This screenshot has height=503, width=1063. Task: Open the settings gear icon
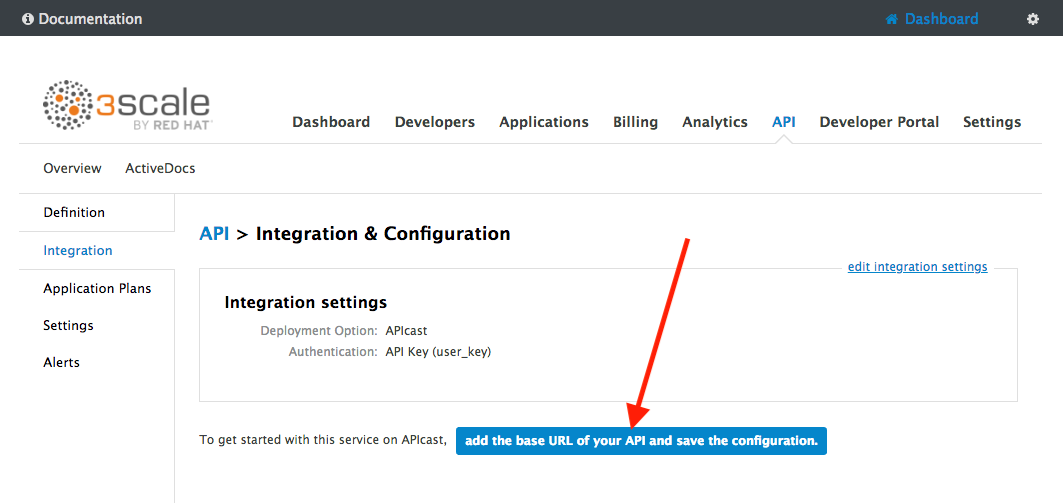(x=1032, y=19)
